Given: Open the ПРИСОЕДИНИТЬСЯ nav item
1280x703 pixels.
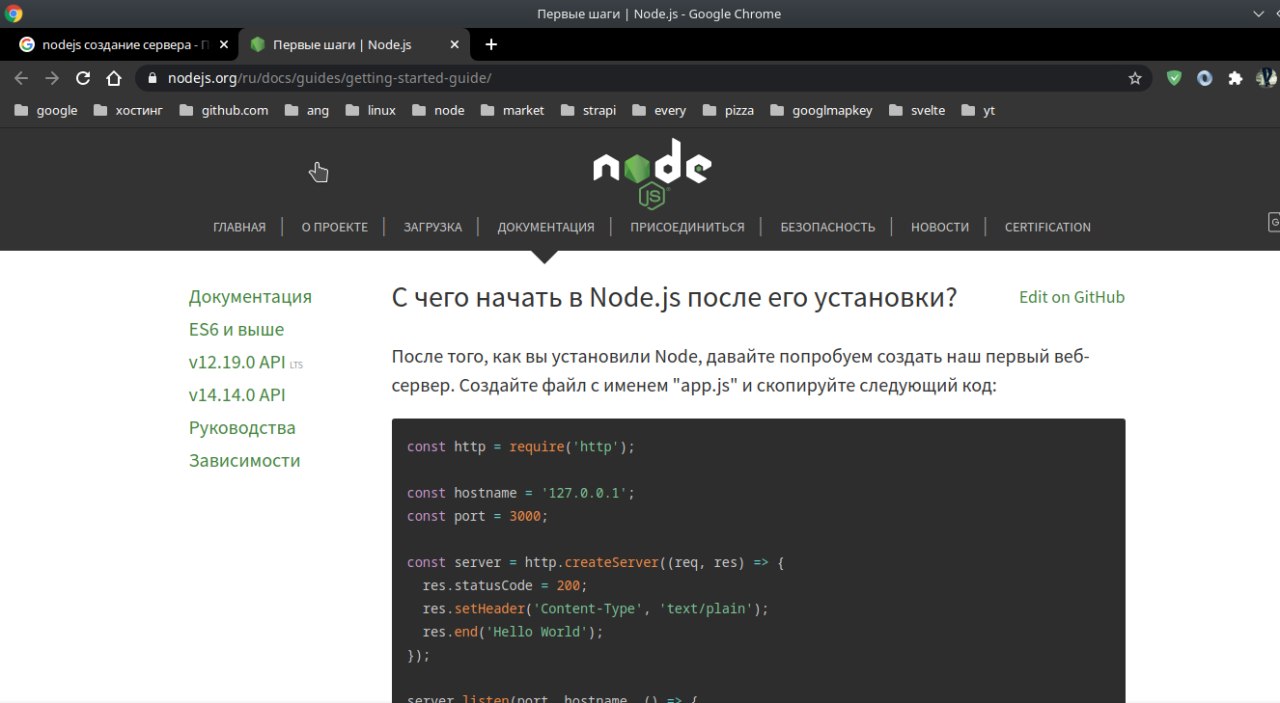Looking at the screenshot, I should (687, 227).
